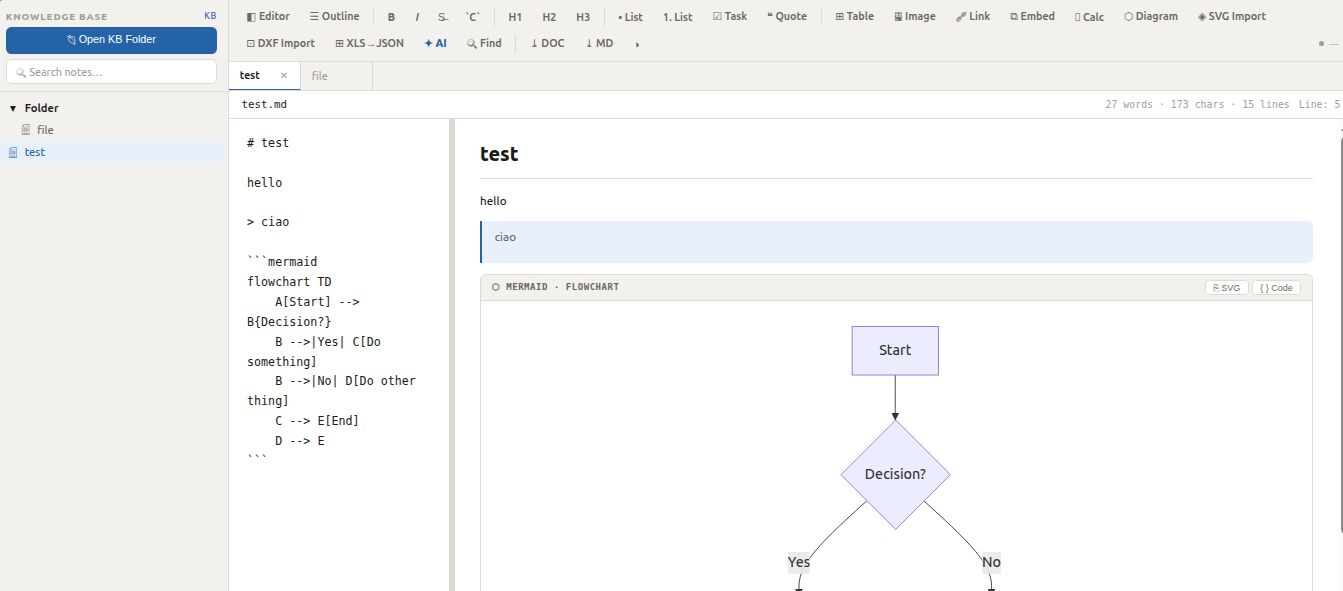Insert a Table

tap(854, 16)
